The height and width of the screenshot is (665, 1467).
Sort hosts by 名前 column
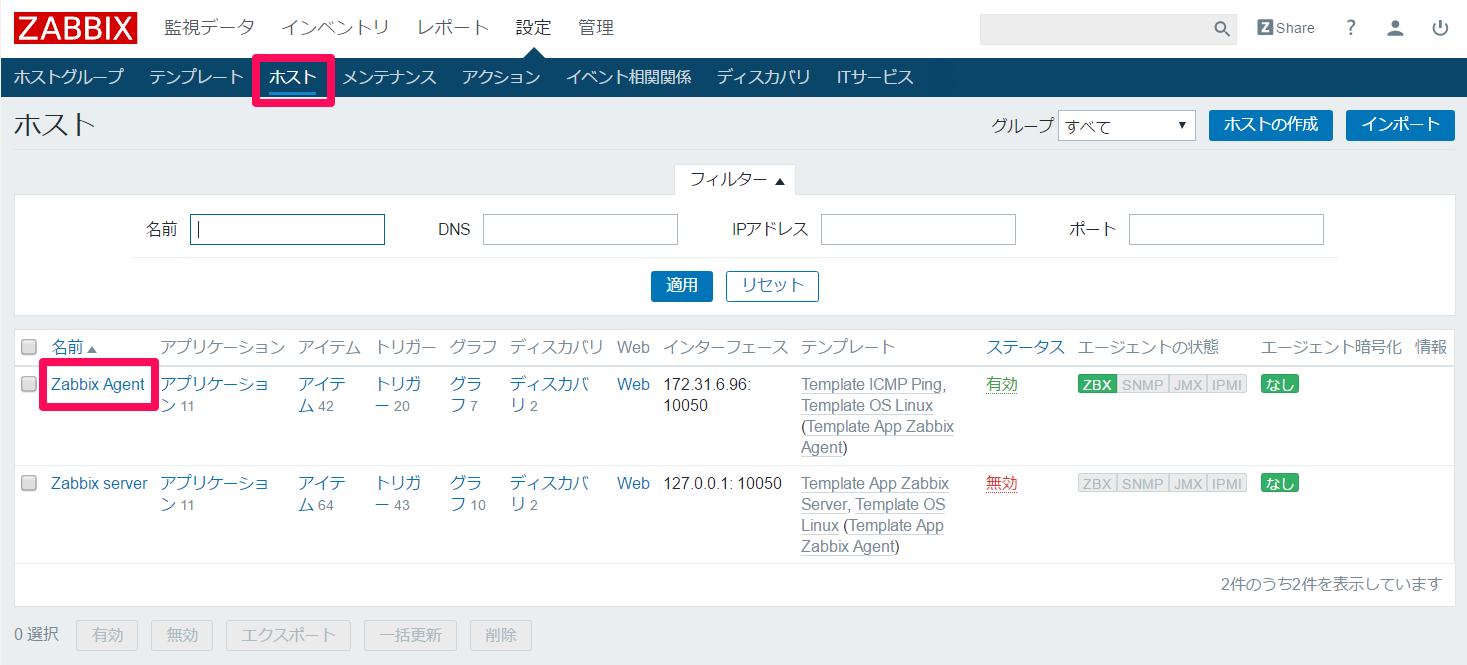click(x=74, y=347)
